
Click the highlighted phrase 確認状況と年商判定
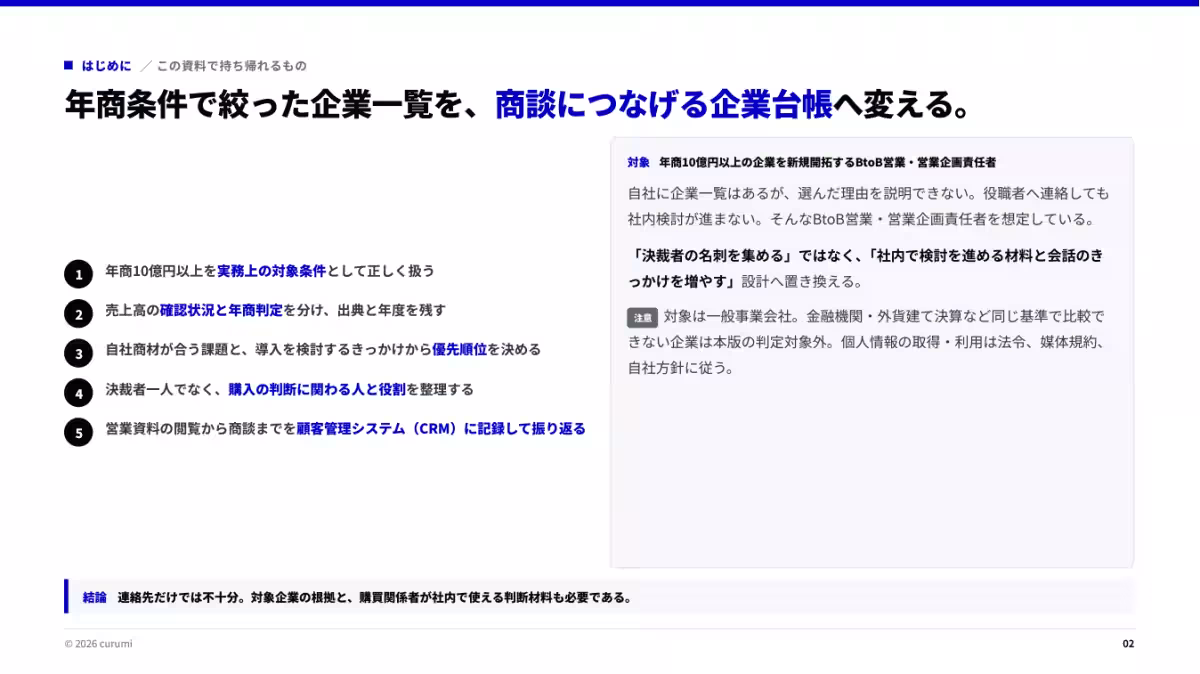(221, 310)
